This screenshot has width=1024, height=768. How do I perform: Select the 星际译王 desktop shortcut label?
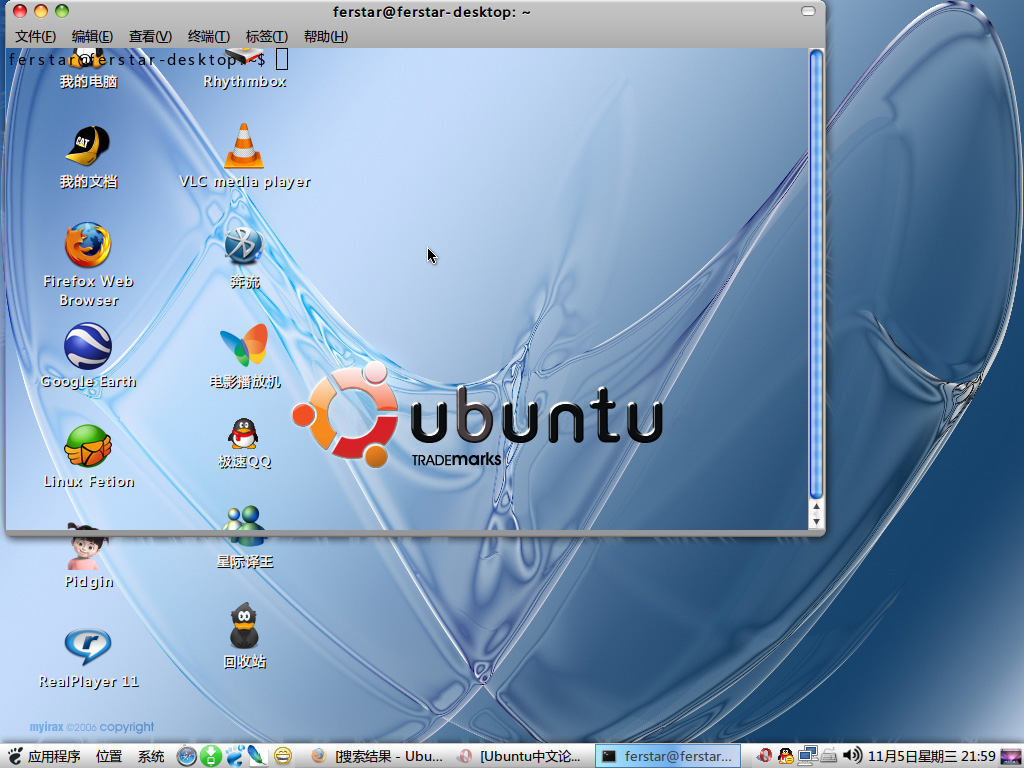tap(245, 562)
